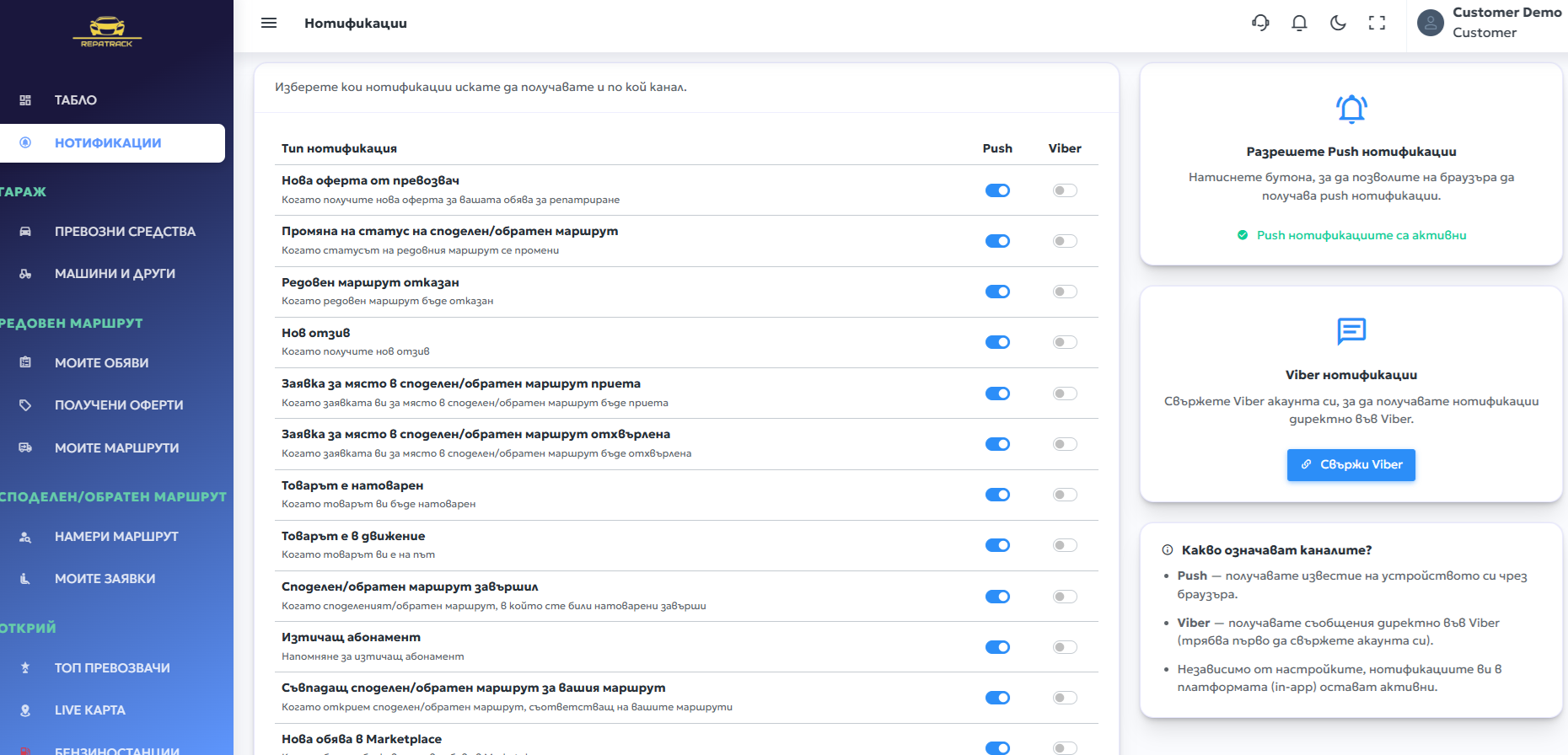Enable Viber for Нова оферта от превозвач
1568x755 pixels.
(1065, 190)
